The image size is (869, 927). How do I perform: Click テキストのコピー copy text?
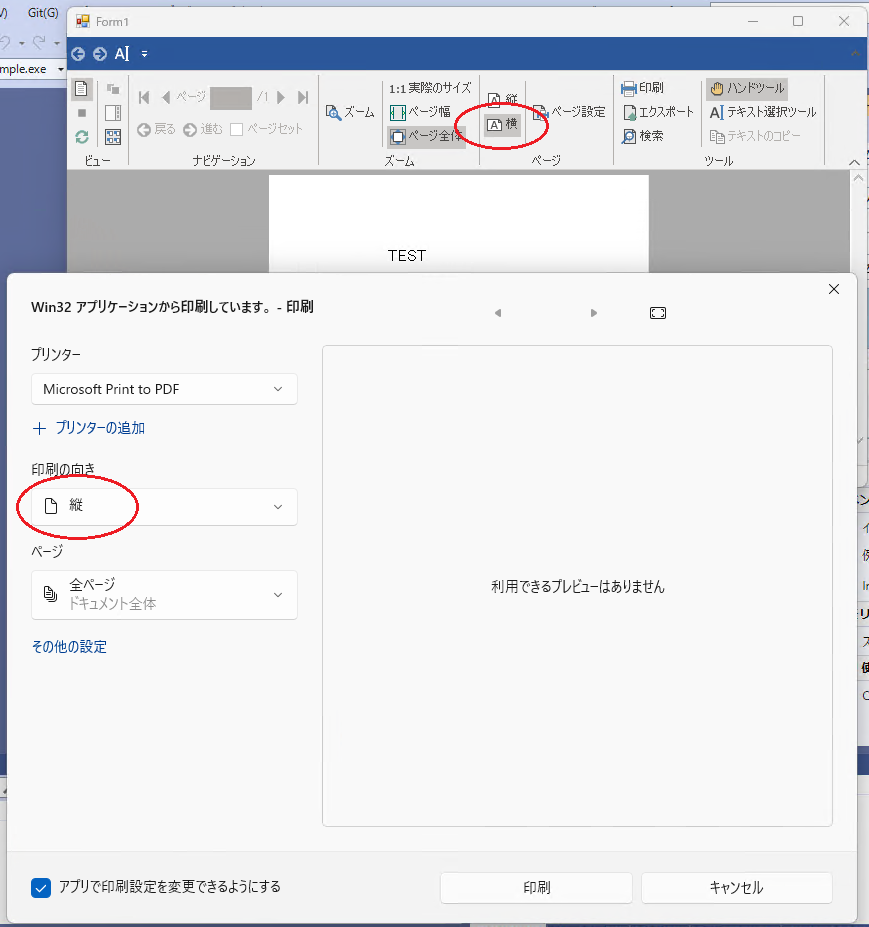click(x=755, y=136)
